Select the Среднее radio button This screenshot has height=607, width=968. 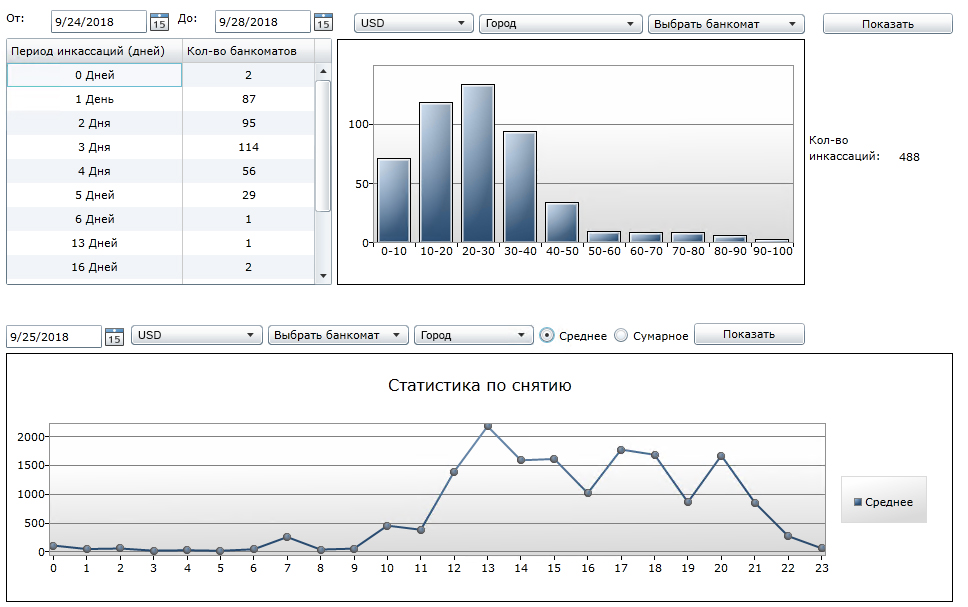click(547, 336)
